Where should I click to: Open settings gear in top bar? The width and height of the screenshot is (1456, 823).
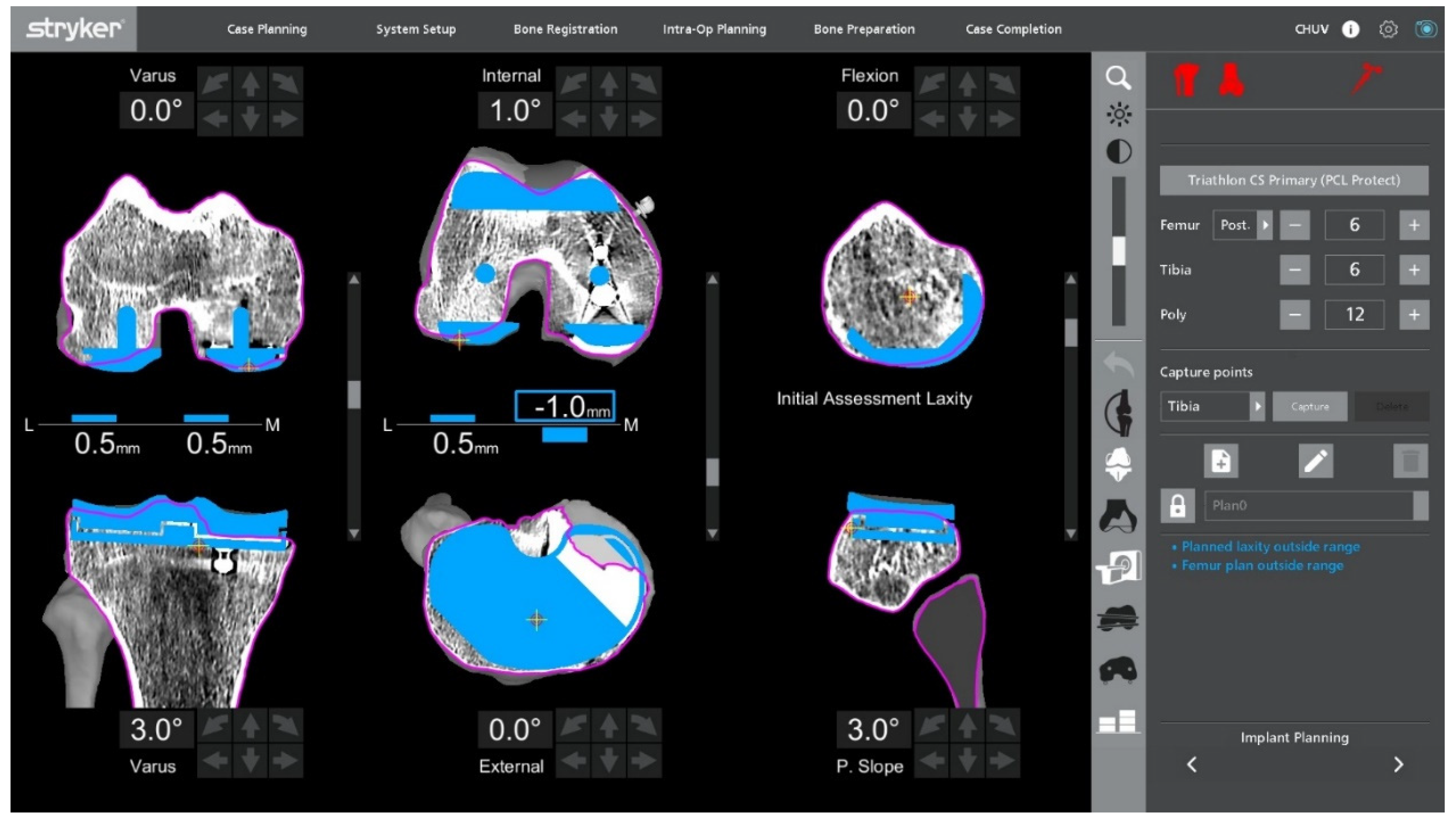click(1388, 29)
